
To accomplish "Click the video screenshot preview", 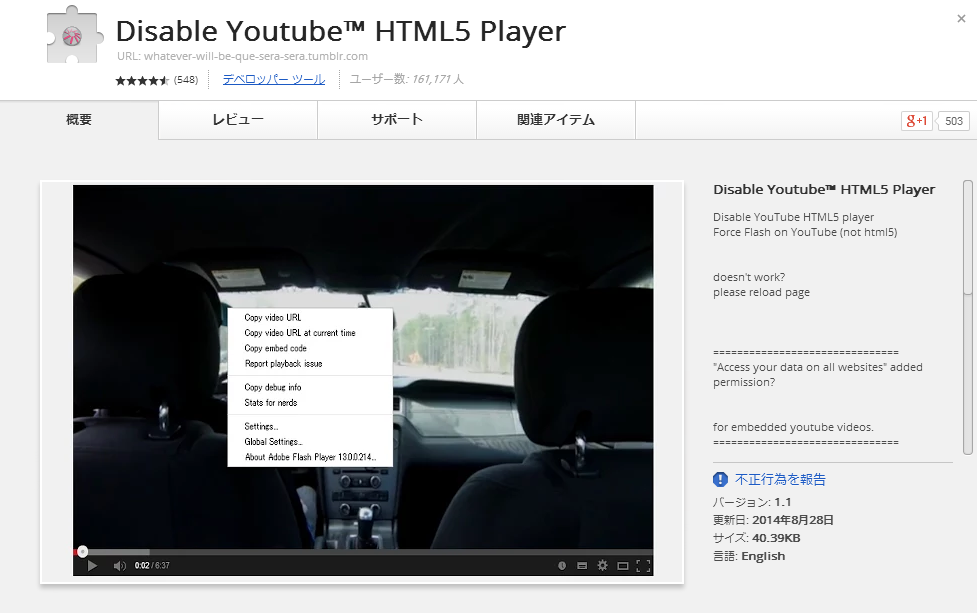I will pyautogui.click(x=363, y=380).
